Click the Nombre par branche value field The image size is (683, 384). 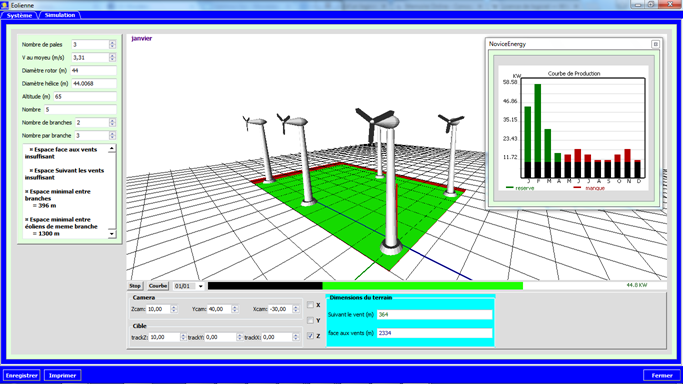coord(92,136)
